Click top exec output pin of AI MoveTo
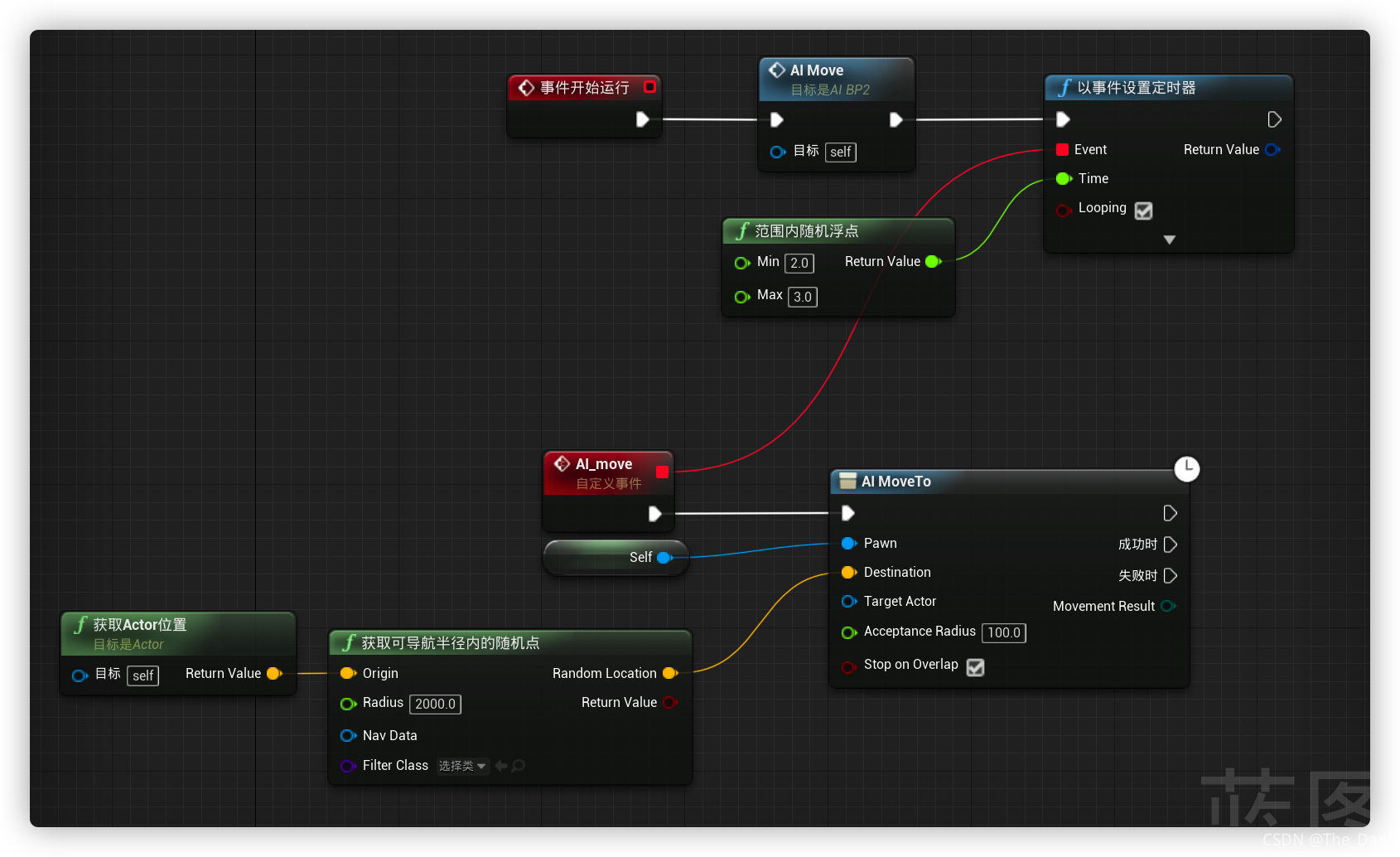The width and height of the screenshot is (1400, 857). click(1171, 513)
